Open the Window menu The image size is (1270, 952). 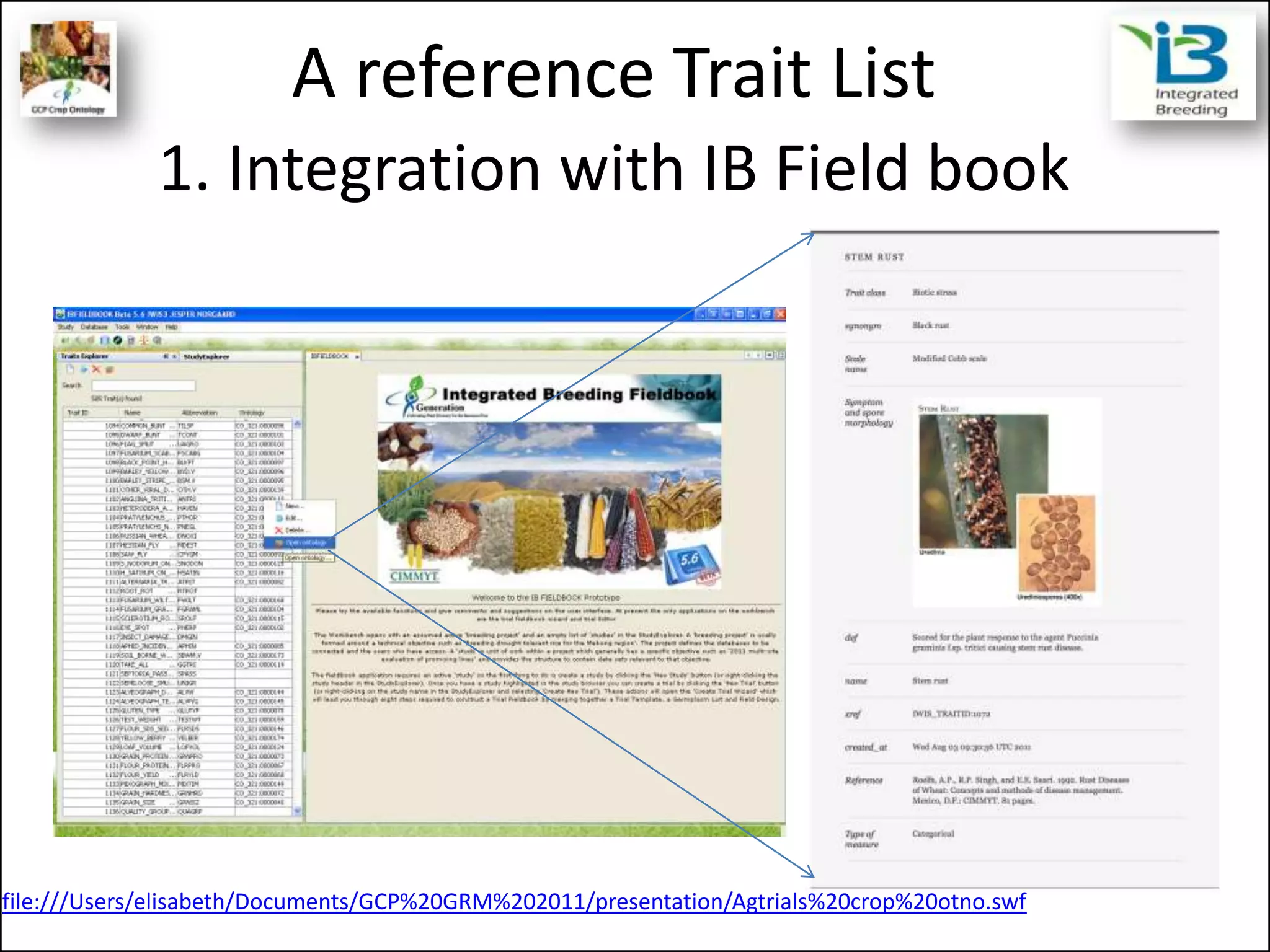pyautogui.click(x=148, y=327)
